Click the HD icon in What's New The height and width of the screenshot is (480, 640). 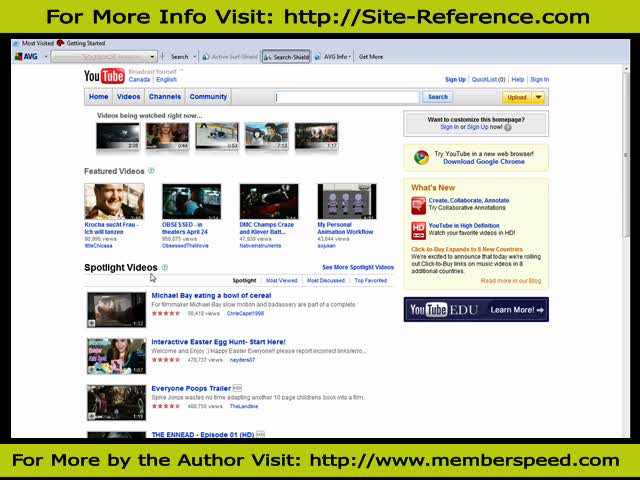[418, 231]
